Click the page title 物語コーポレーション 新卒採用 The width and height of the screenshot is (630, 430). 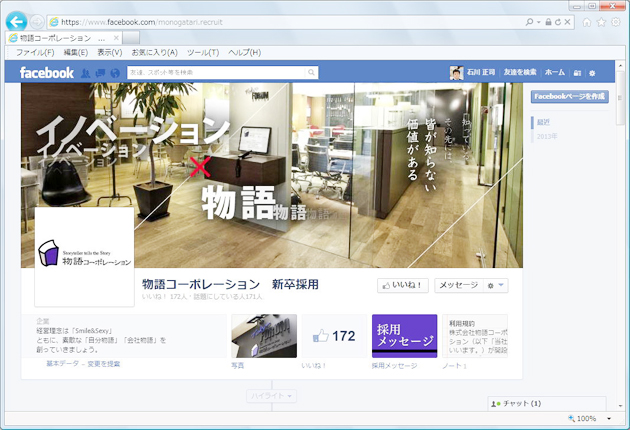tap(230, 285)
